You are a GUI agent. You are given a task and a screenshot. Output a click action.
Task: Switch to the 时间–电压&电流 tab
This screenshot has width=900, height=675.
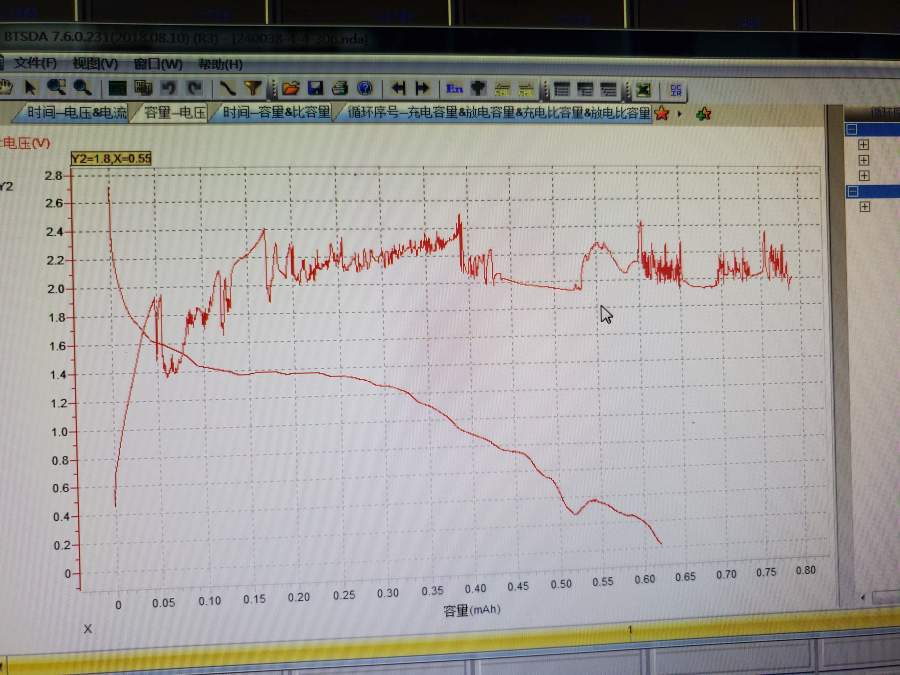[76, 113]
